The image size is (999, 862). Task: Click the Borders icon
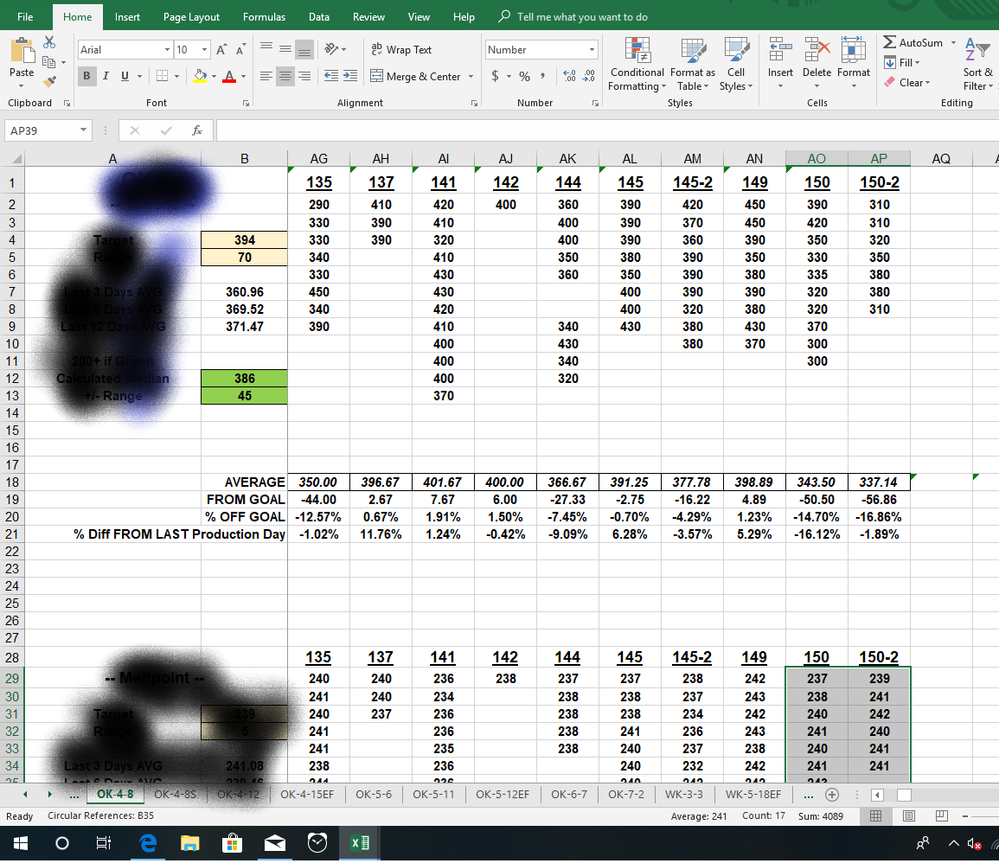click(x=162, y=76)
